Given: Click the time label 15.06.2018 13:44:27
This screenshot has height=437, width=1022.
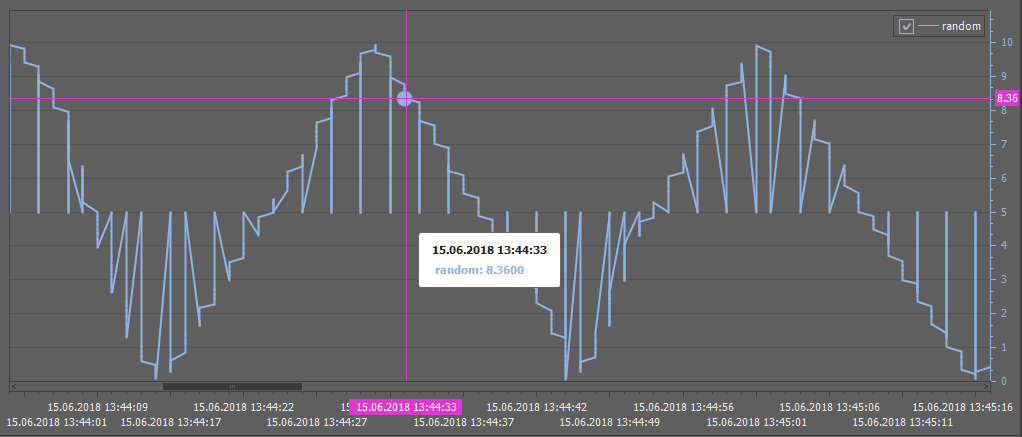Looking at the screenshot, I should coord(317,421).
